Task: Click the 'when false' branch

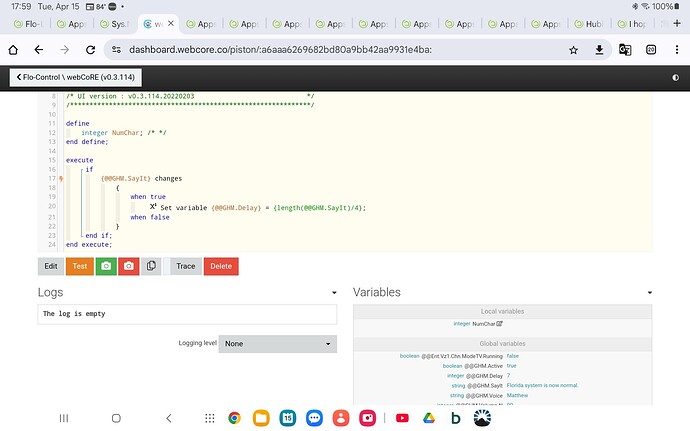Action: 150,217
